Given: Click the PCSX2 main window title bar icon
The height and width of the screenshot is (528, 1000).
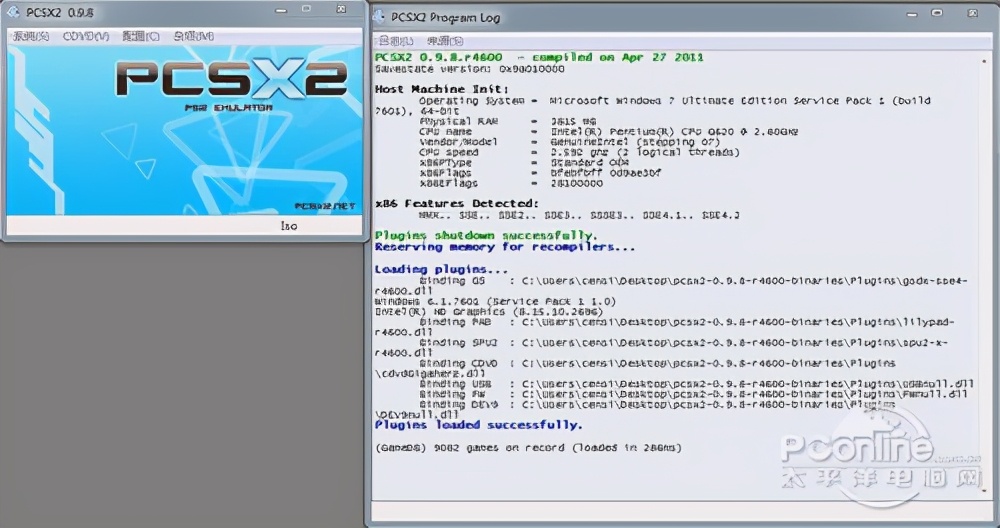Looking at the screenshot, I should coord(14,13).
